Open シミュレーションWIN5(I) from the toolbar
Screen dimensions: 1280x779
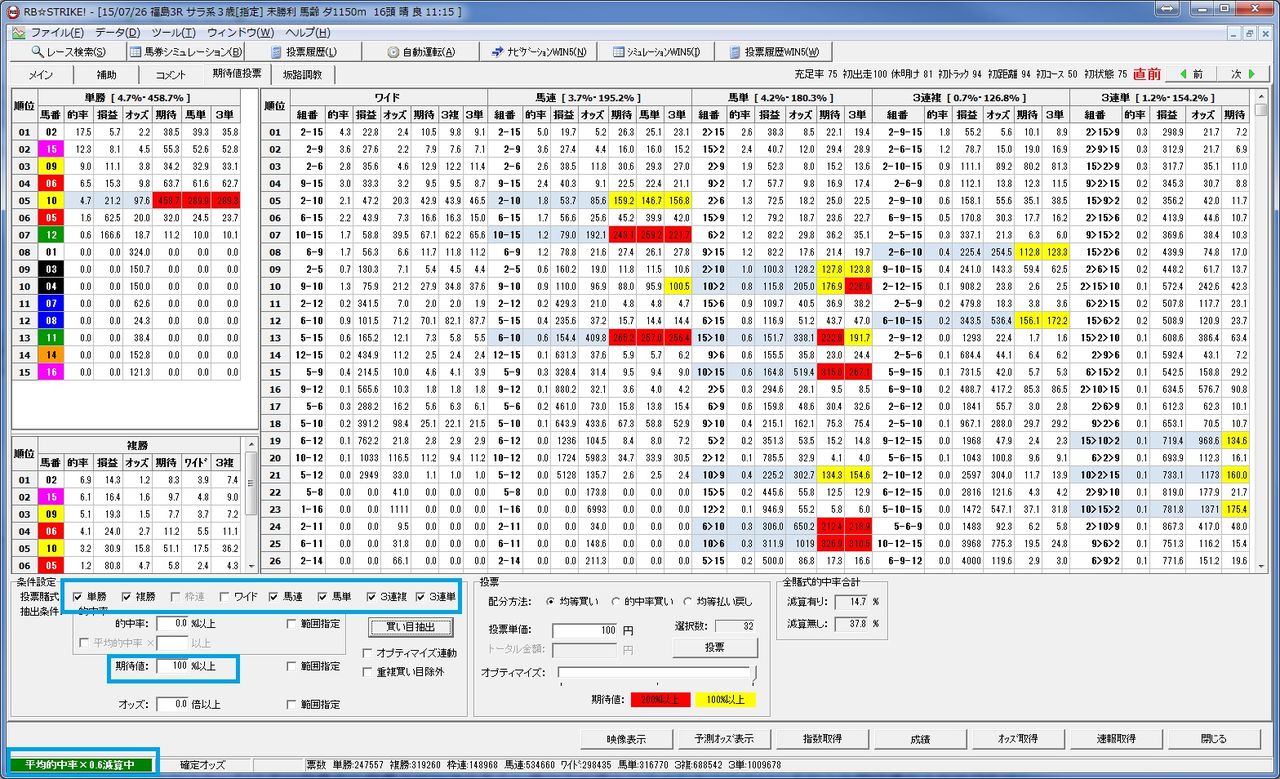655,52
